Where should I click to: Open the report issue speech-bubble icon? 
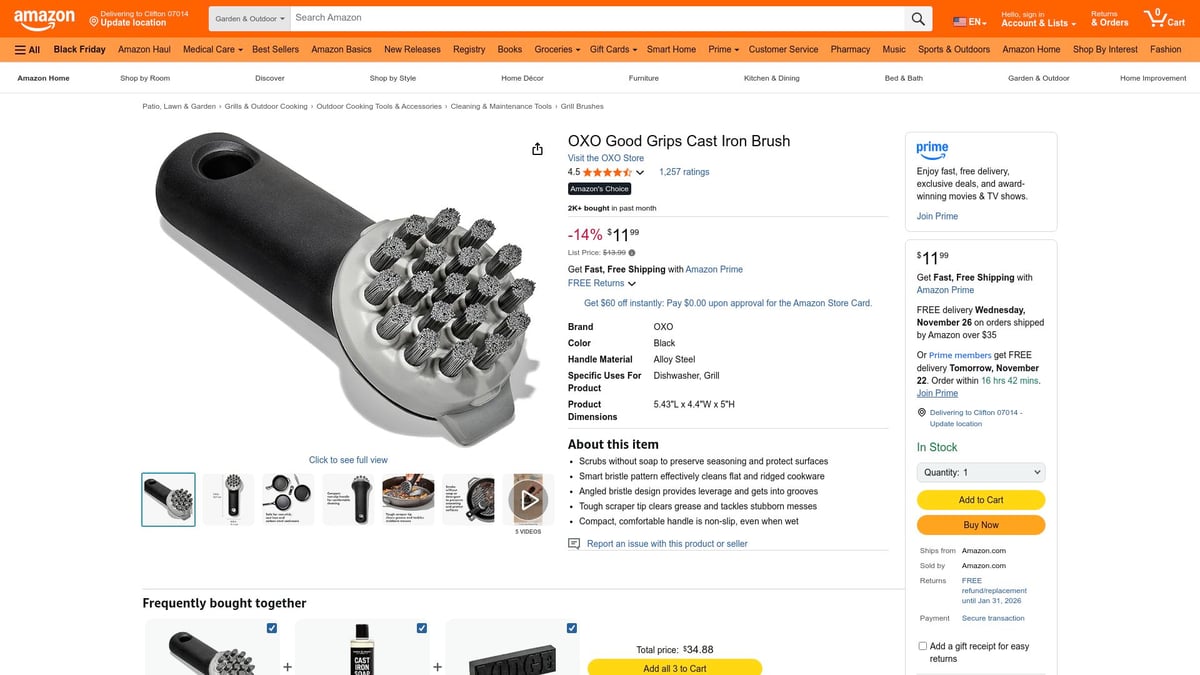(x=574, y=543)
